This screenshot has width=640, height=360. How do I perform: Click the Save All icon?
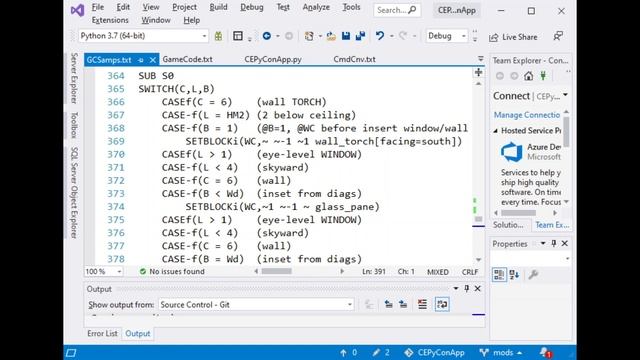coord(360,36)
